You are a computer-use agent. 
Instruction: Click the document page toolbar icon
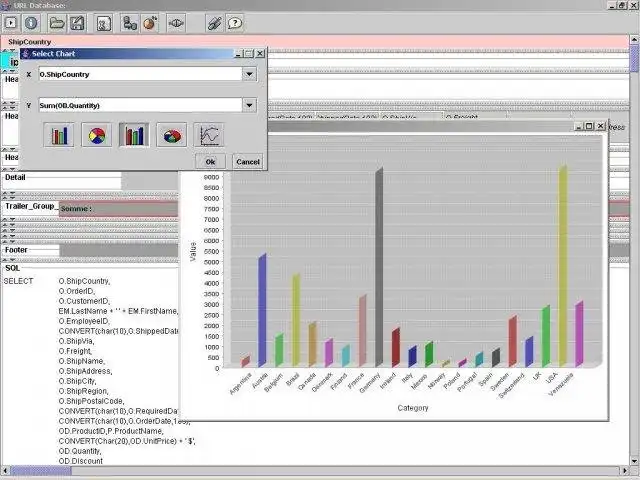point(104,23)
